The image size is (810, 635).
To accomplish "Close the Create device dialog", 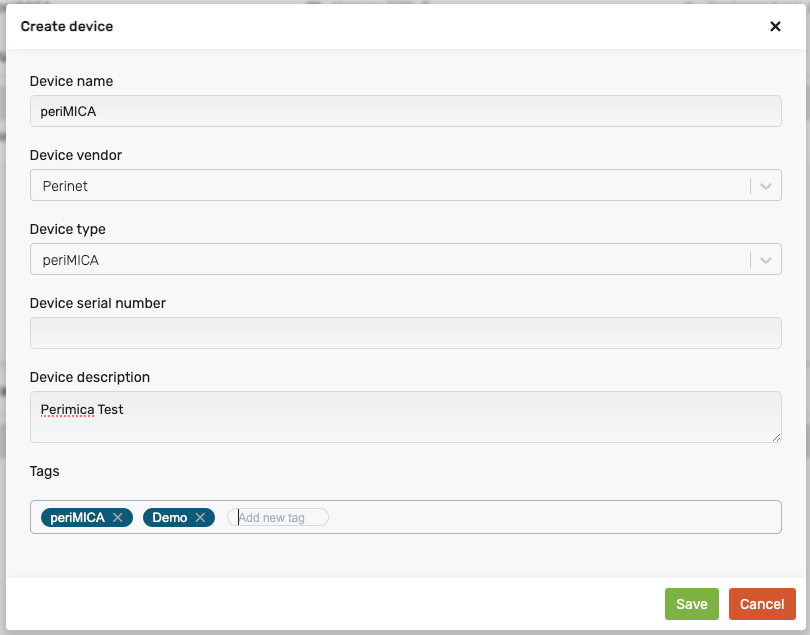I will pyautogui.click(x=775, y=27).
